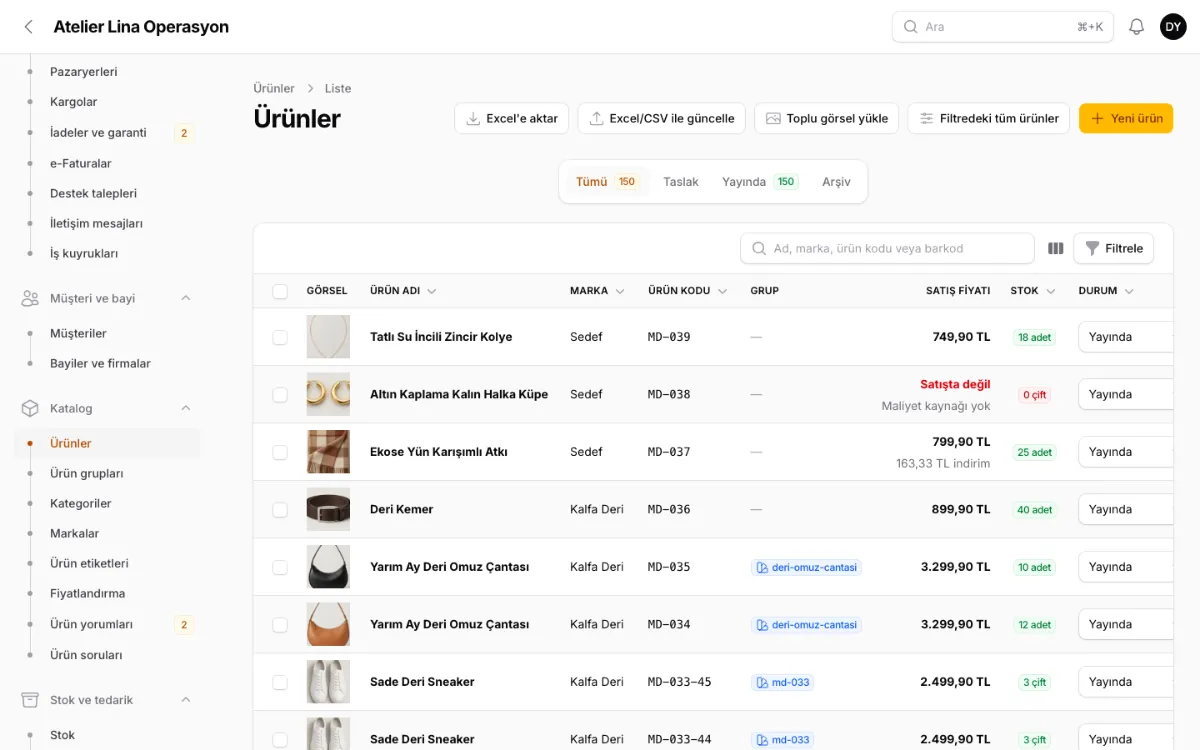Click the Katalog section cube icon
This screenshot has width=1200, height=750.
pyautogui.click(x=30, y=408)
